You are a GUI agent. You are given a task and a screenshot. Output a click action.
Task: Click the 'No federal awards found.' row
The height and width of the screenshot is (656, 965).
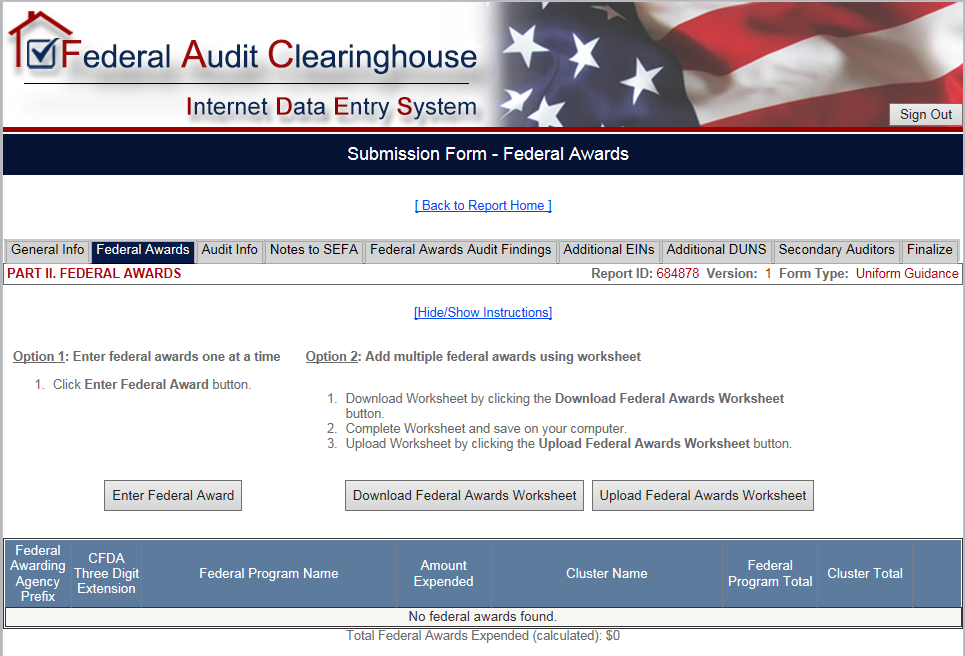tap(483, 617)
